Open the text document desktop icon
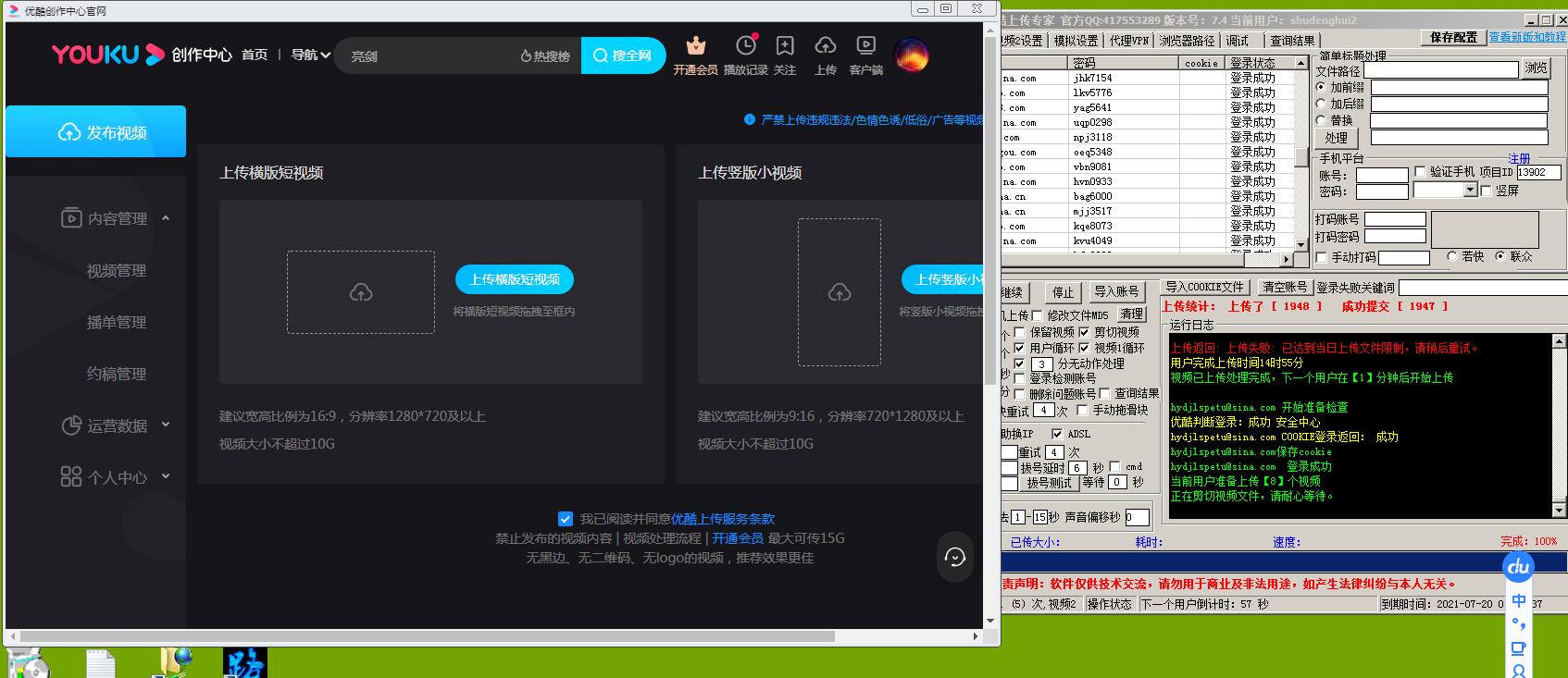This screenshot has height=678, width=1568. coord(100,664)
